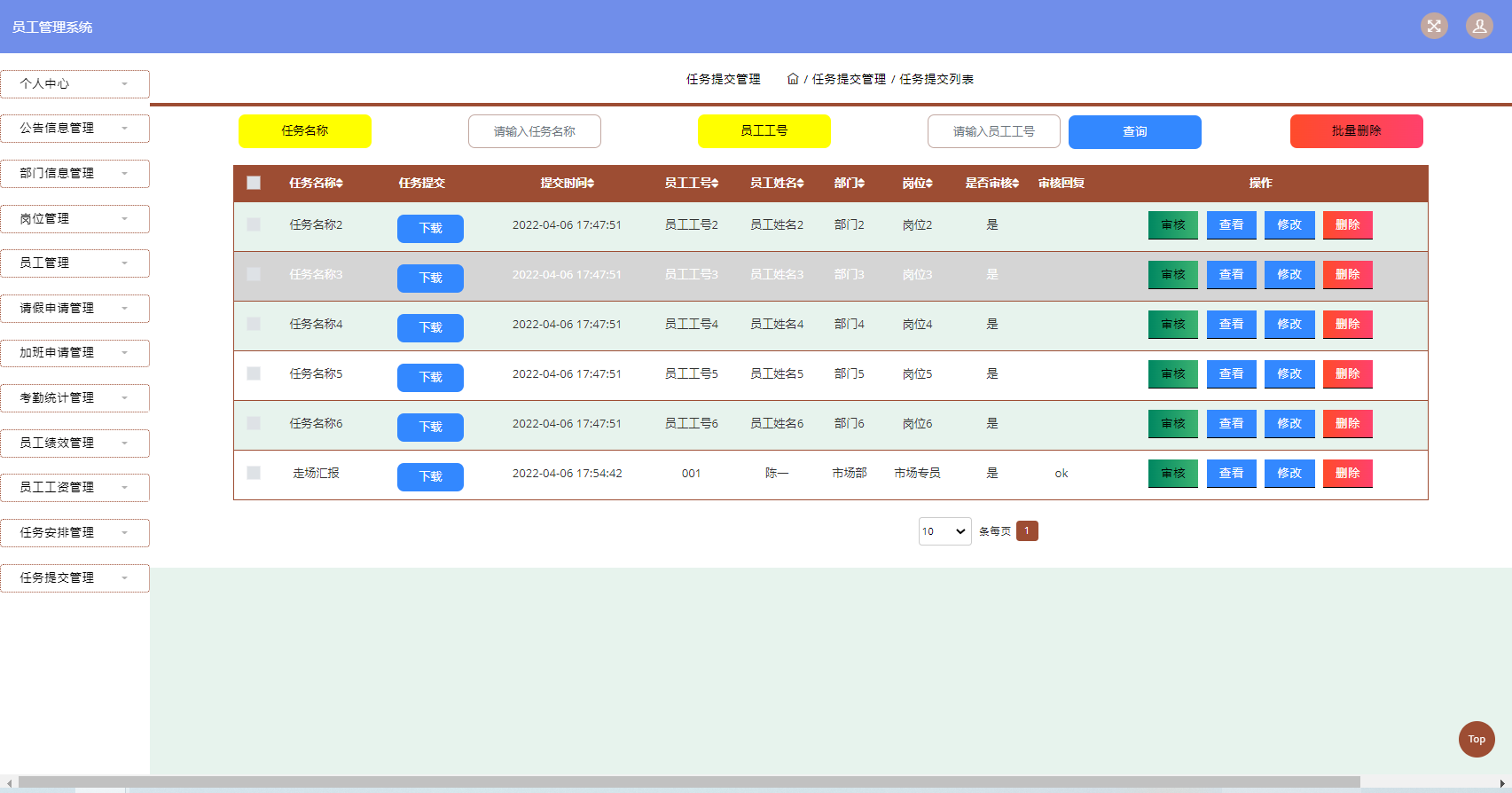
Task: Open 请假申请管理 in the sidebar
Action: [74, 308]
